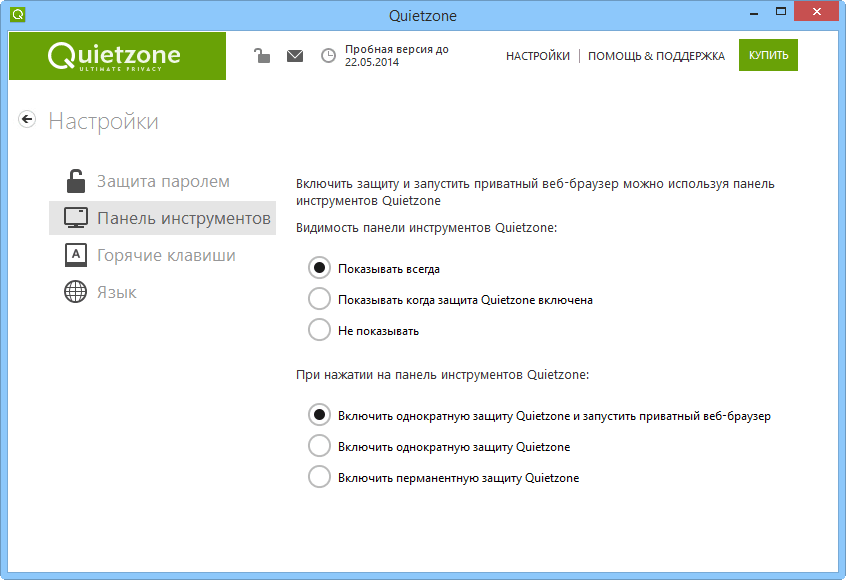Viewport: 846px width, 580px height.
Task: Click 'Видимость панели инструментов Quietzone:' label
Action: point(426,228)
